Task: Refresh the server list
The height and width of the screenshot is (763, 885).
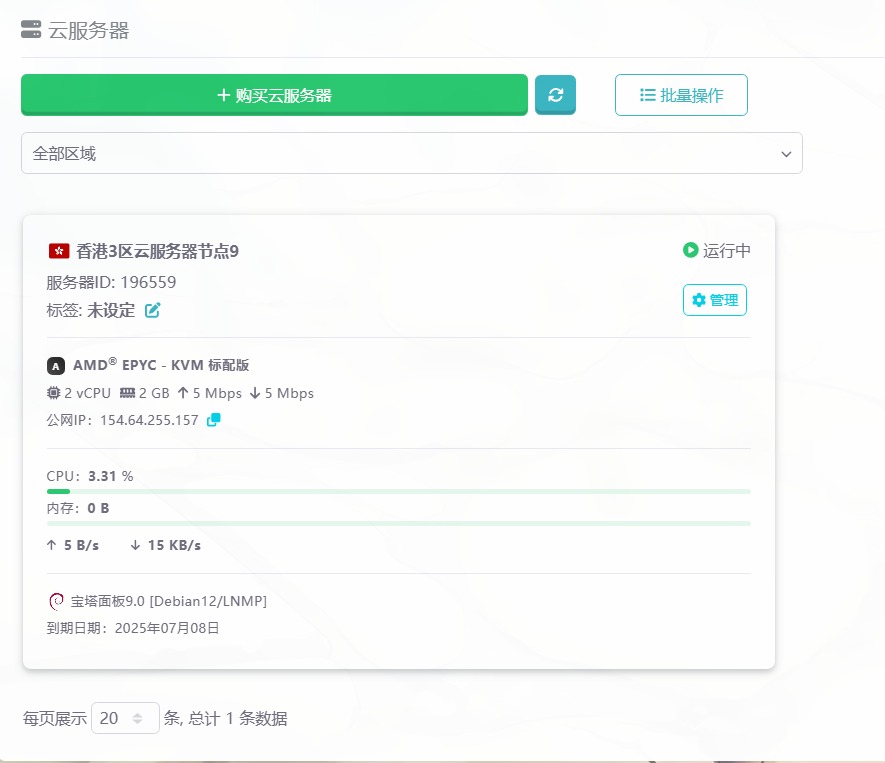Action: [555, 95]
